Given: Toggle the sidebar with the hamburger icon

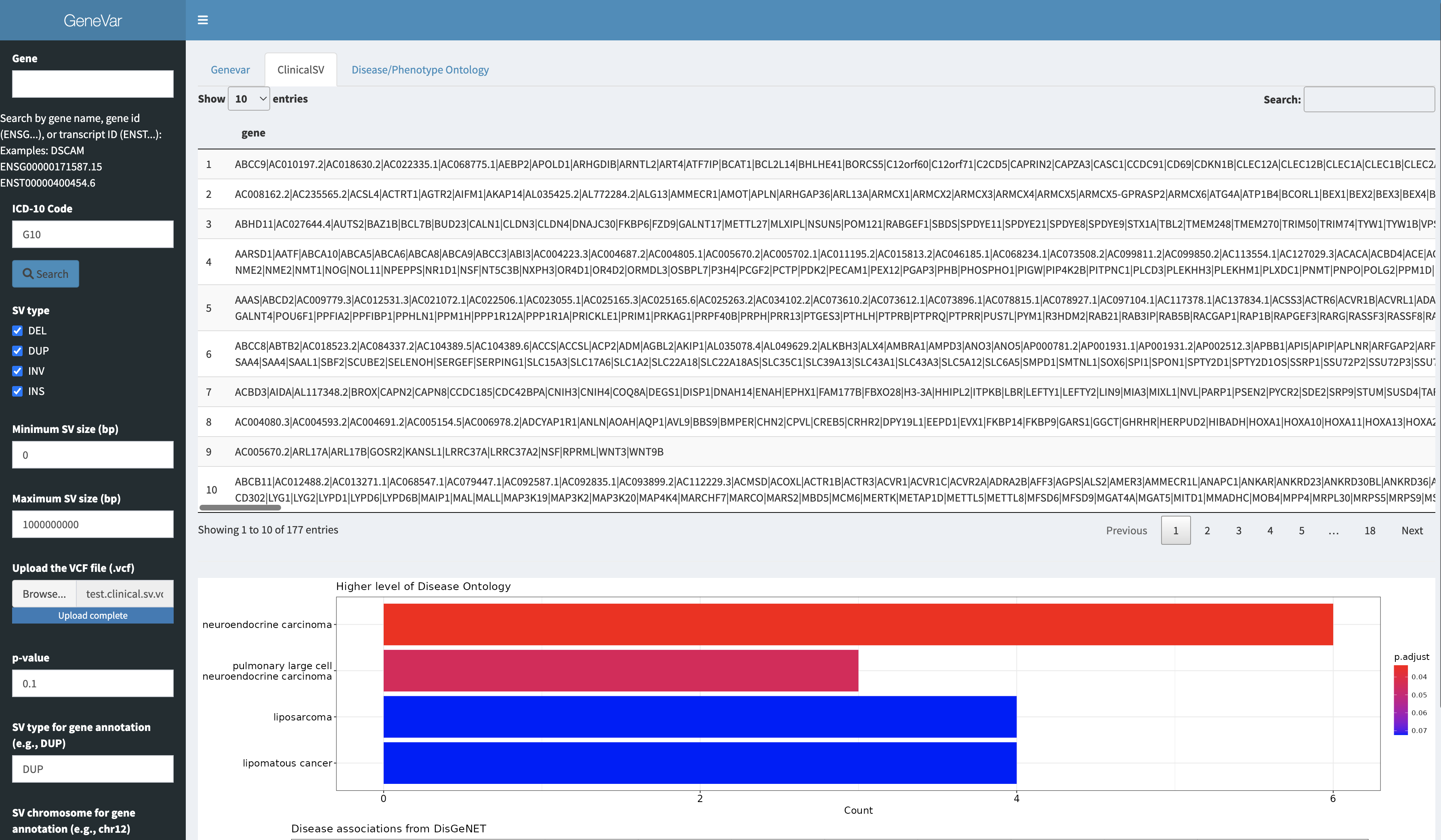Looking at the screenshot, I should (x=202, y=20).
